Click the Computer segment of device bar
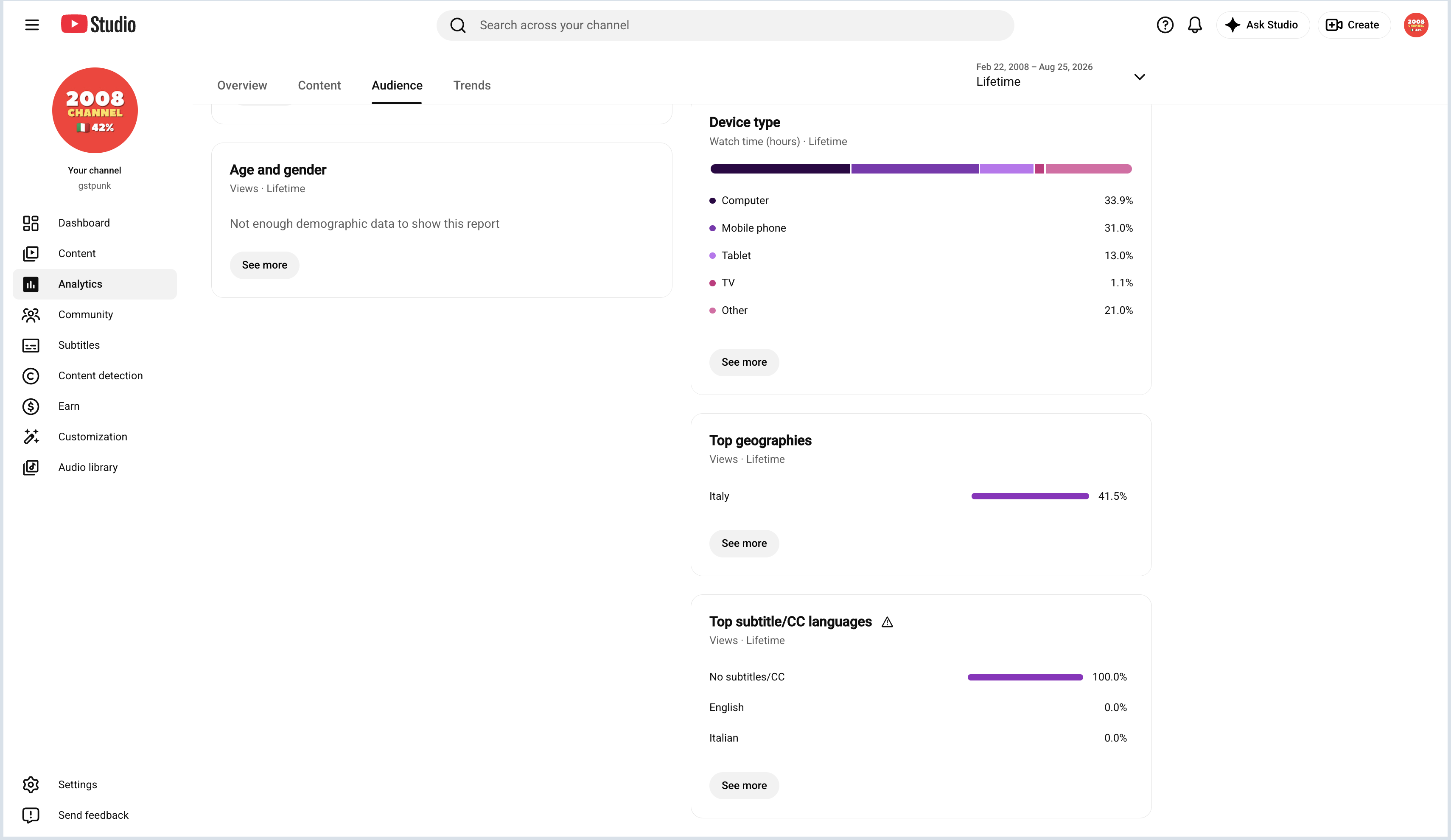 click(x=780, y=169)
